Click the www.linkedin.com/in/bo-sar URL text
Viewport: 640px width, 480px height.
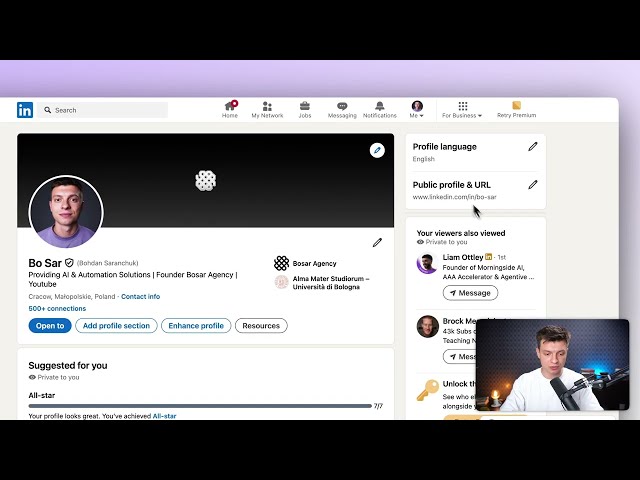pos(454,197)
